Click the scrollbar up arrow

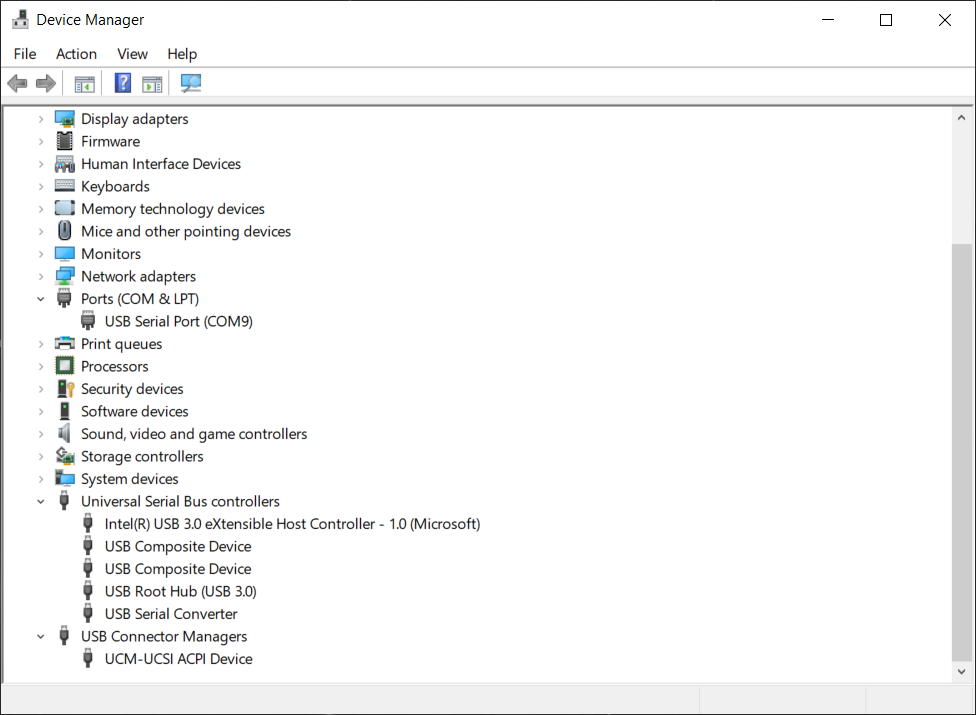[962, 118]
